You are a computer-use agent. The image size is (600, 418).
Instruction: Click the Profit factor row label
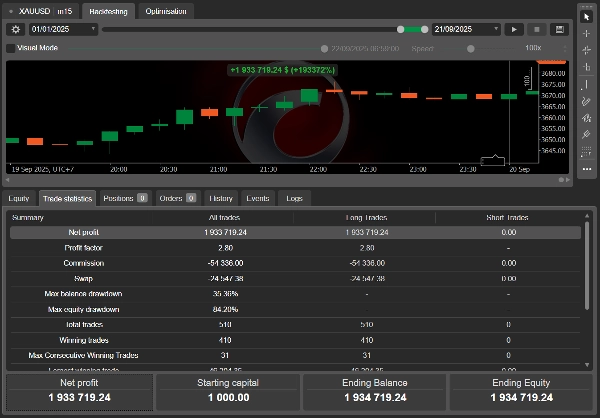[83, 248]
